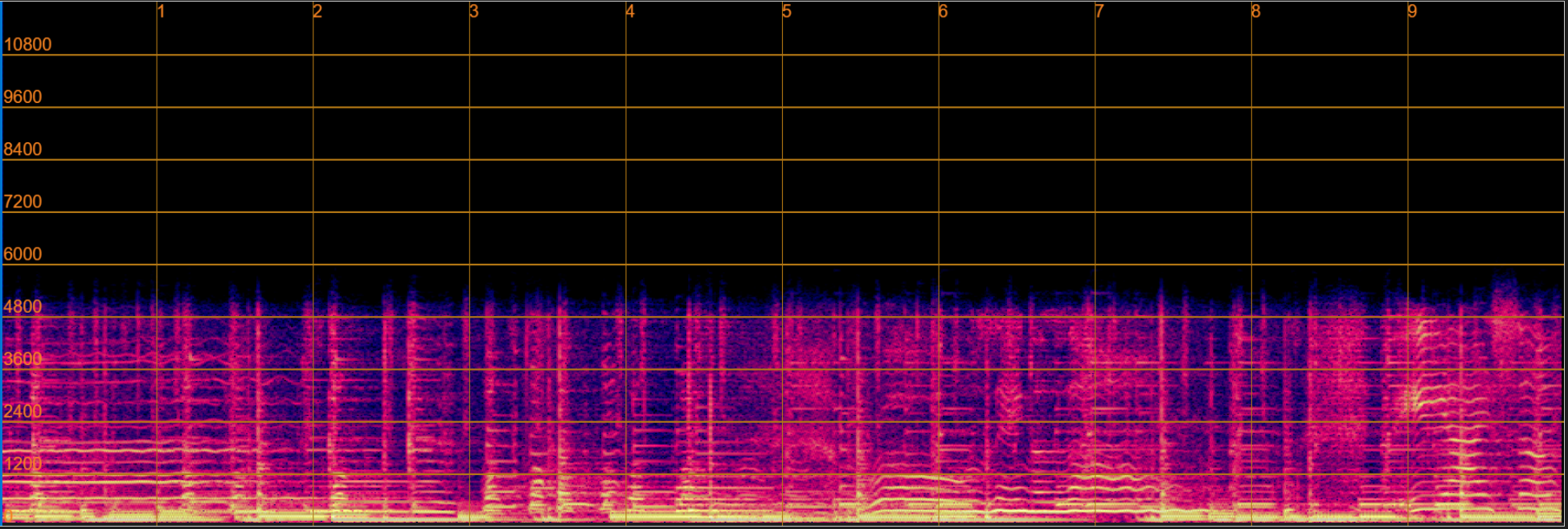The image size is (1568, 529).
Task: Click the 4 second time marker label
Action: coord(630,11)
